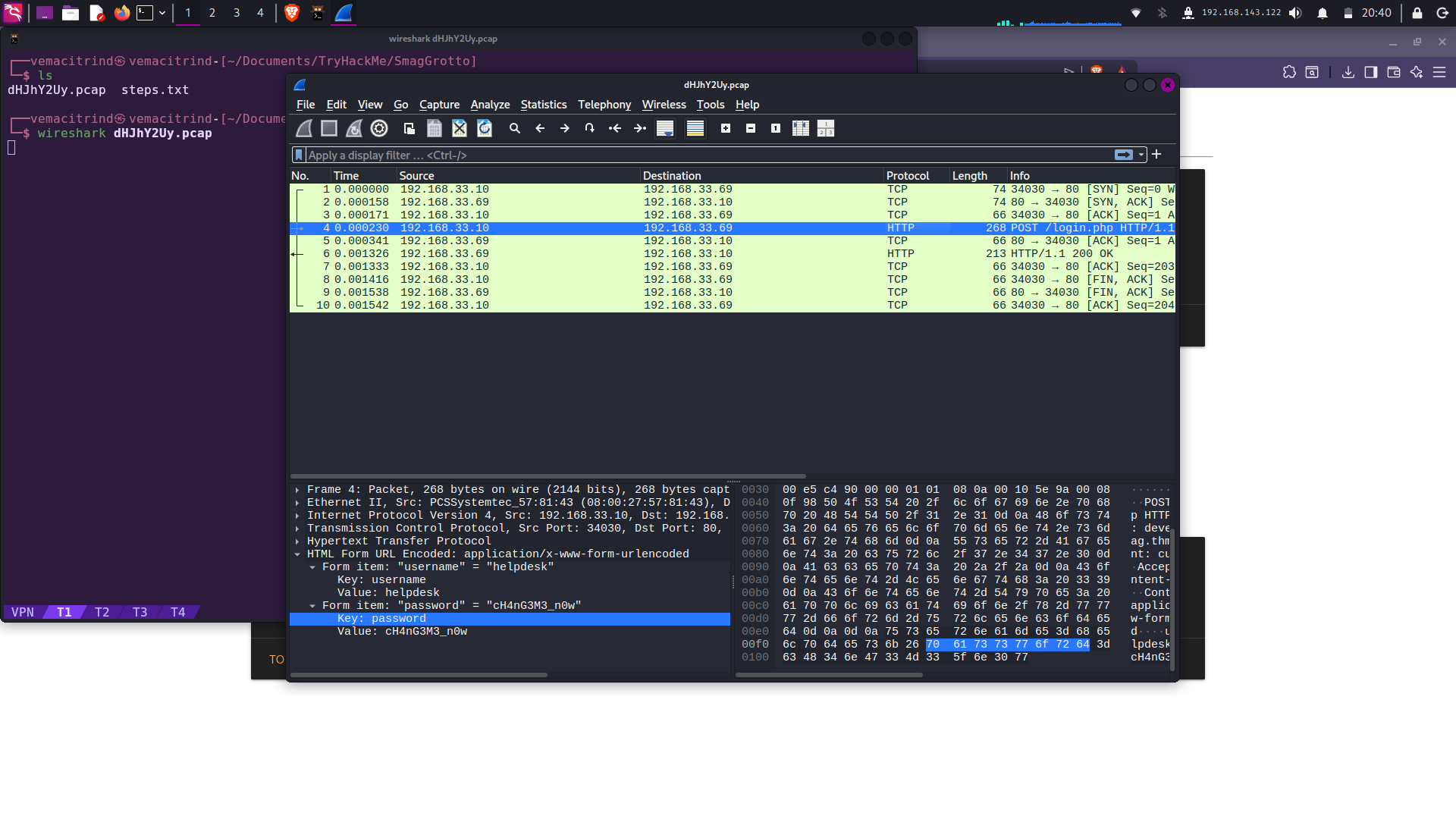The image size is (1456, 819).
Task: Stop capture with the square toolbar icon
Action: click(x=329, y=128)
